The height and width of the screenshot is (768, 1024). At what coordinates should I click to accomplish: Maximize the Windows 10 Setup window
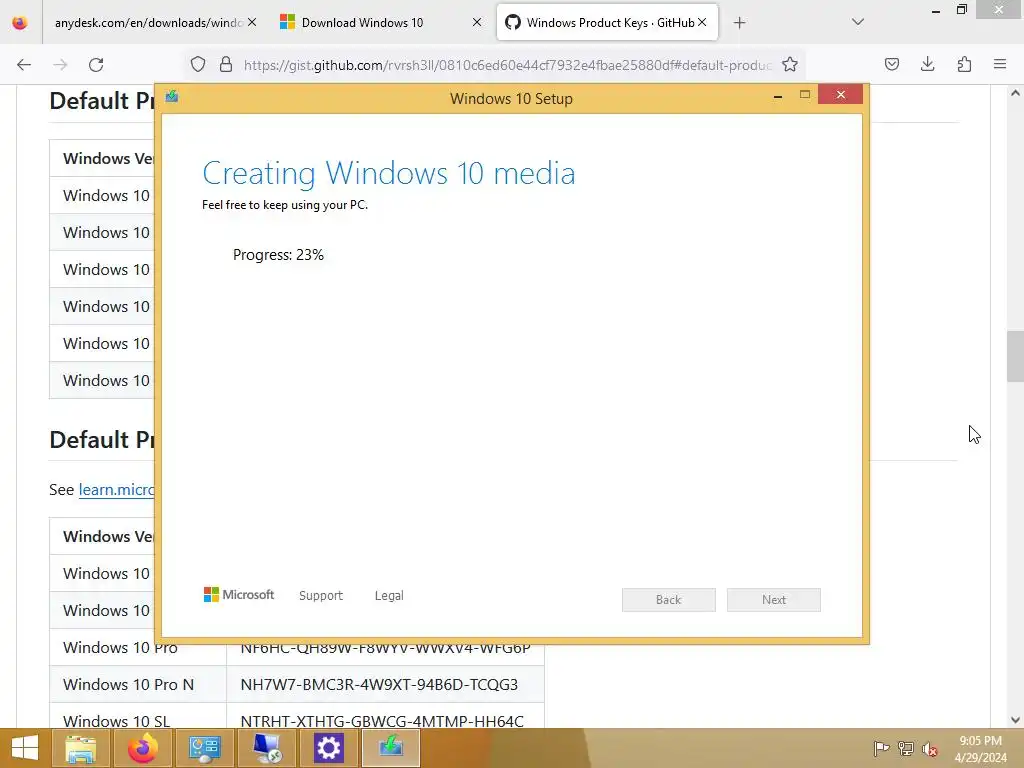(805, 95)
